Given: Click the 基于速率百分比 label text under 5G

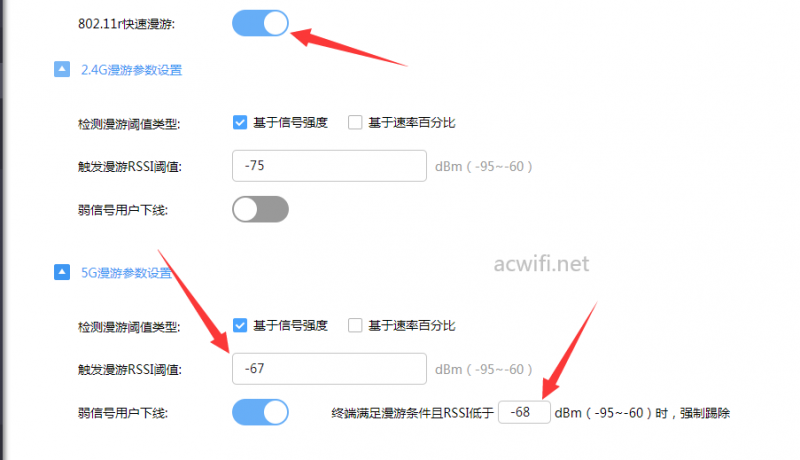Looking at the screenshot, I should (412, 325).
